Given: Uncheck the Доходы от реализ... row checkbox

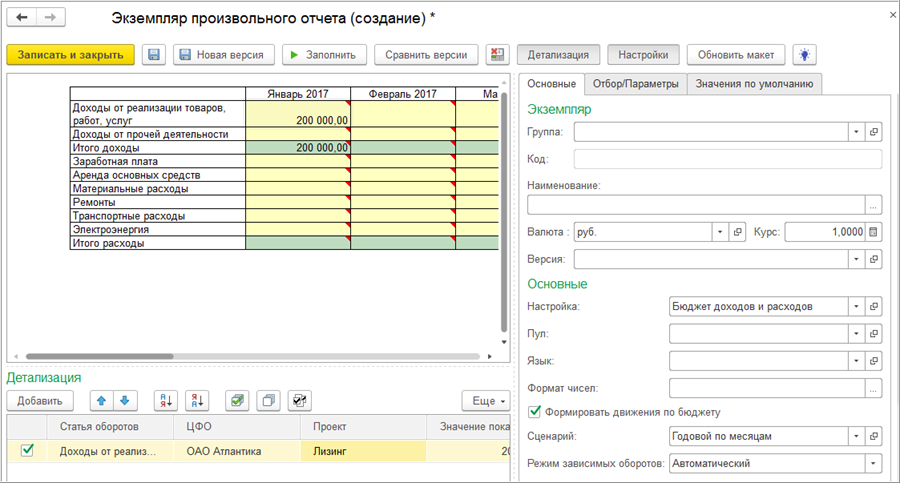Looking at the screenshot, I should [x=27, y=451].
